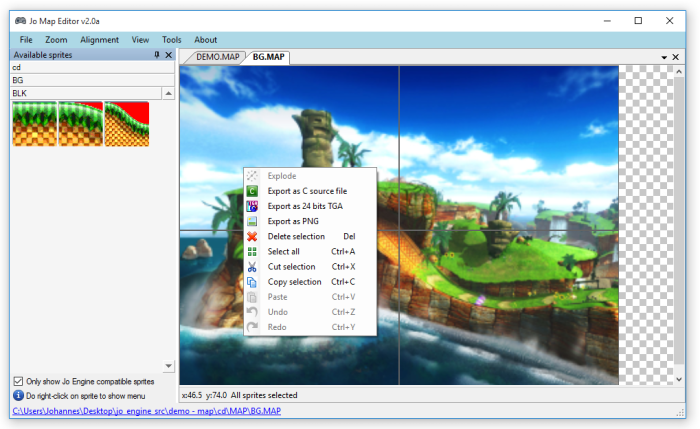700x429 pixels.
Task: Click the TGA export icon
Action: click(x=252, y=206)
